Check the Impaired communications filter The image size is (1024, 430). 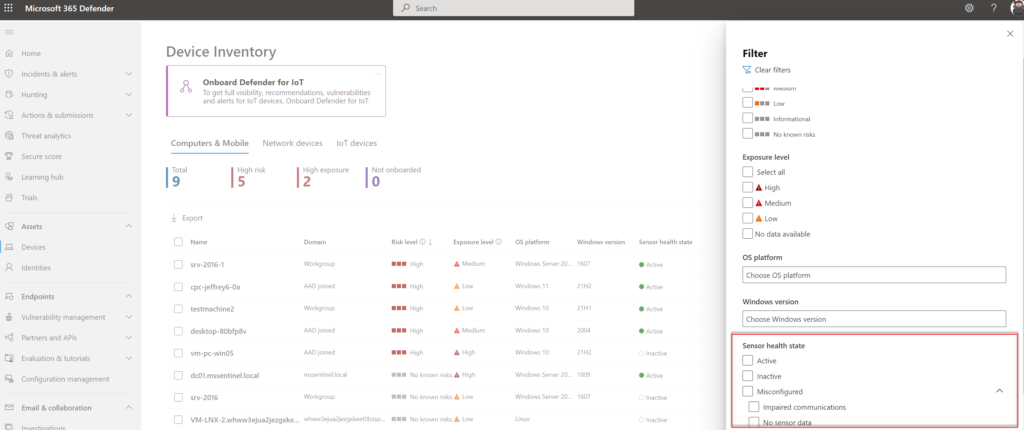click(x=754, y=406)
